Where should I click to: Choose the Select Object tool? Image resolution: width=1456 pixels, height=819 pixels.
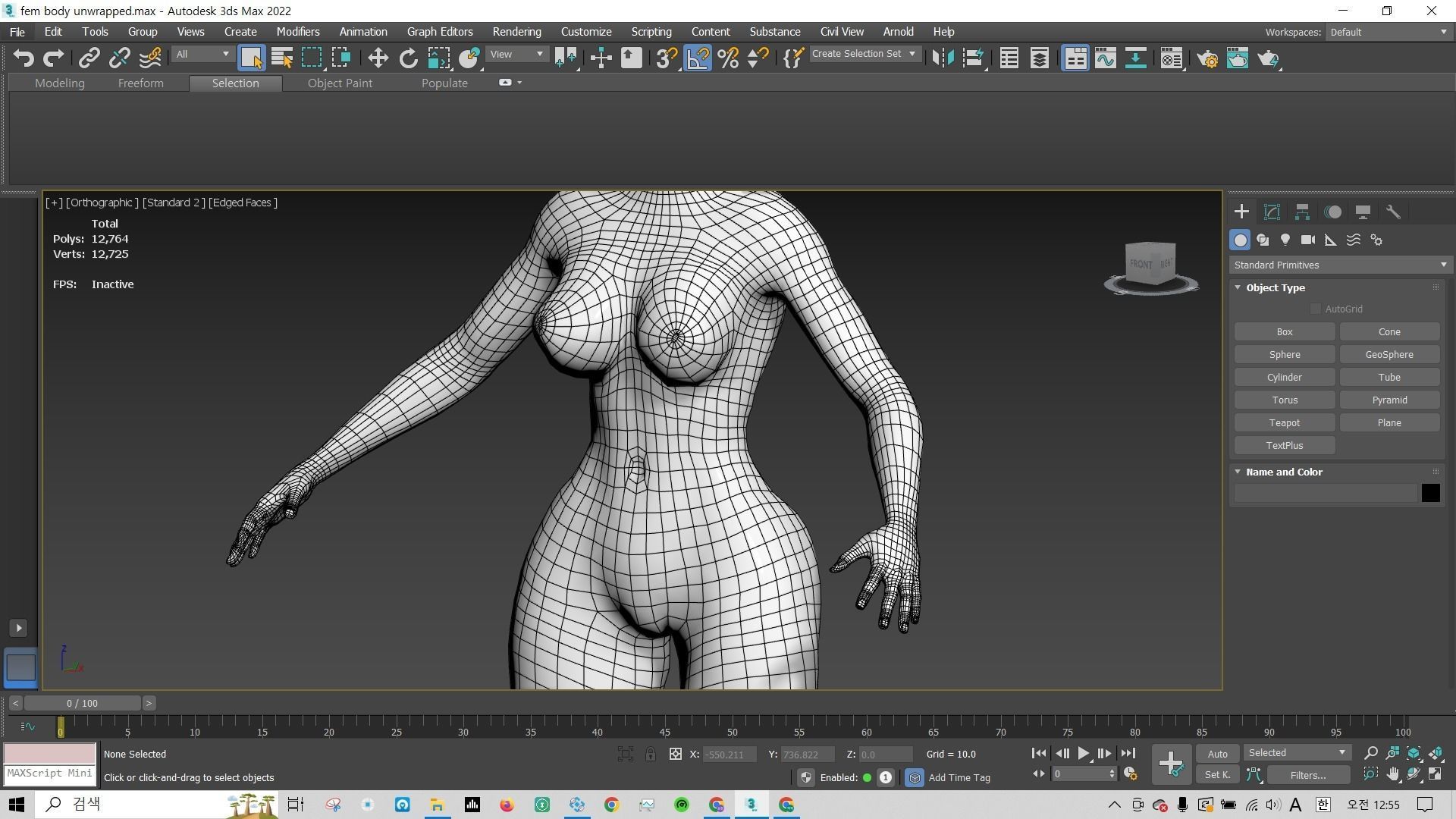click(x=251, y=58)
